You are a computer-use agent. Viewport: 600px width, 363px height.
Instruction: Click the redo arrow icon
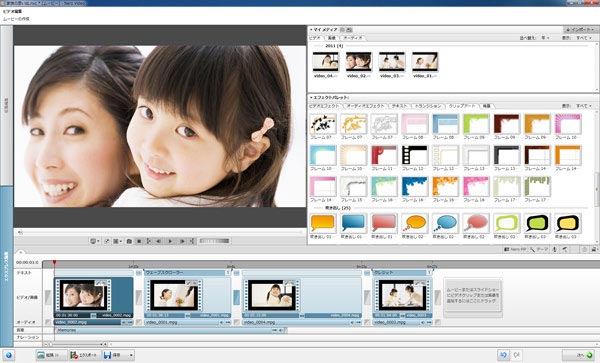(516, 355)
